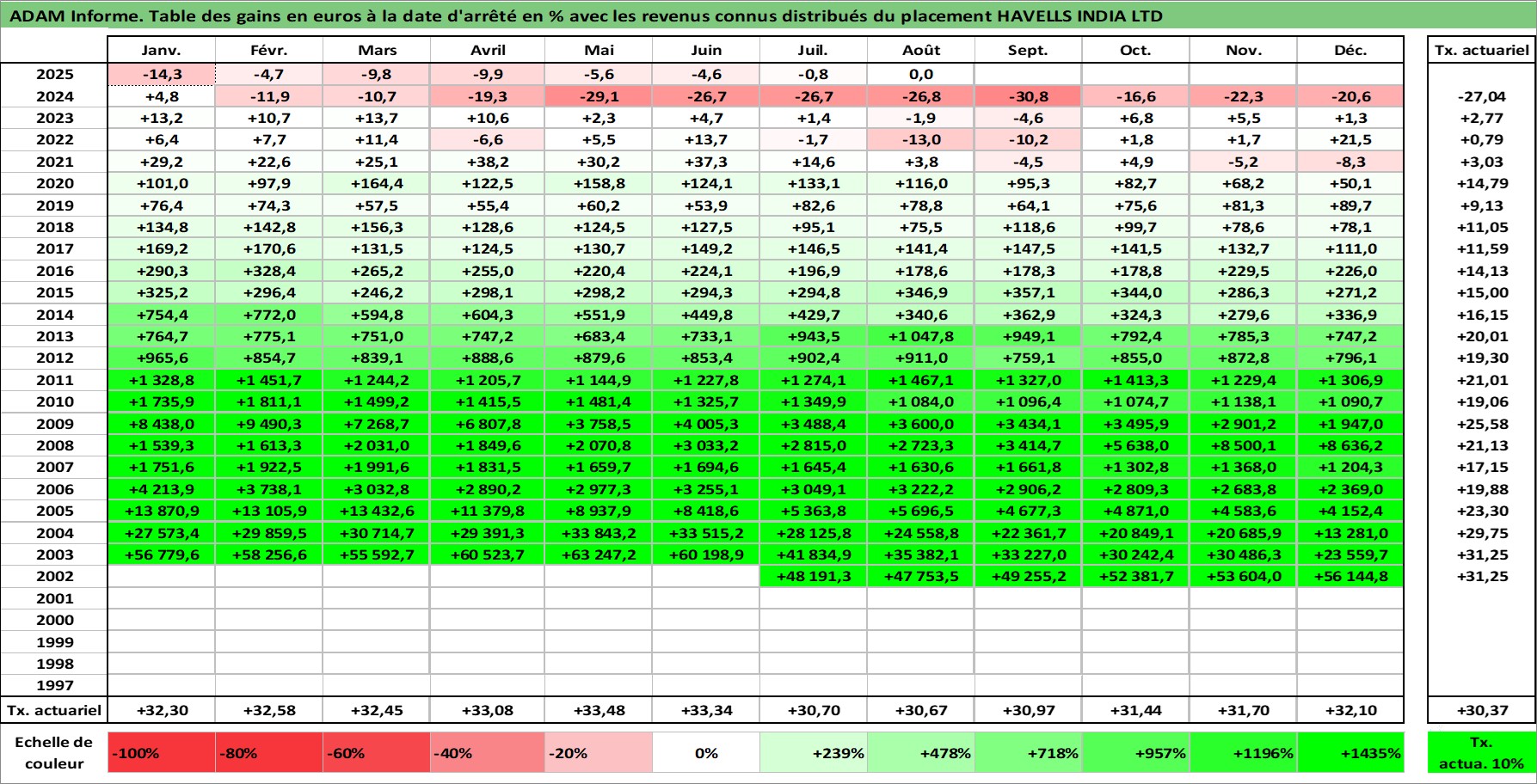The image size is (1537, 784).
Task: Select the +478% legend swatch
Action: click(920, 753)
